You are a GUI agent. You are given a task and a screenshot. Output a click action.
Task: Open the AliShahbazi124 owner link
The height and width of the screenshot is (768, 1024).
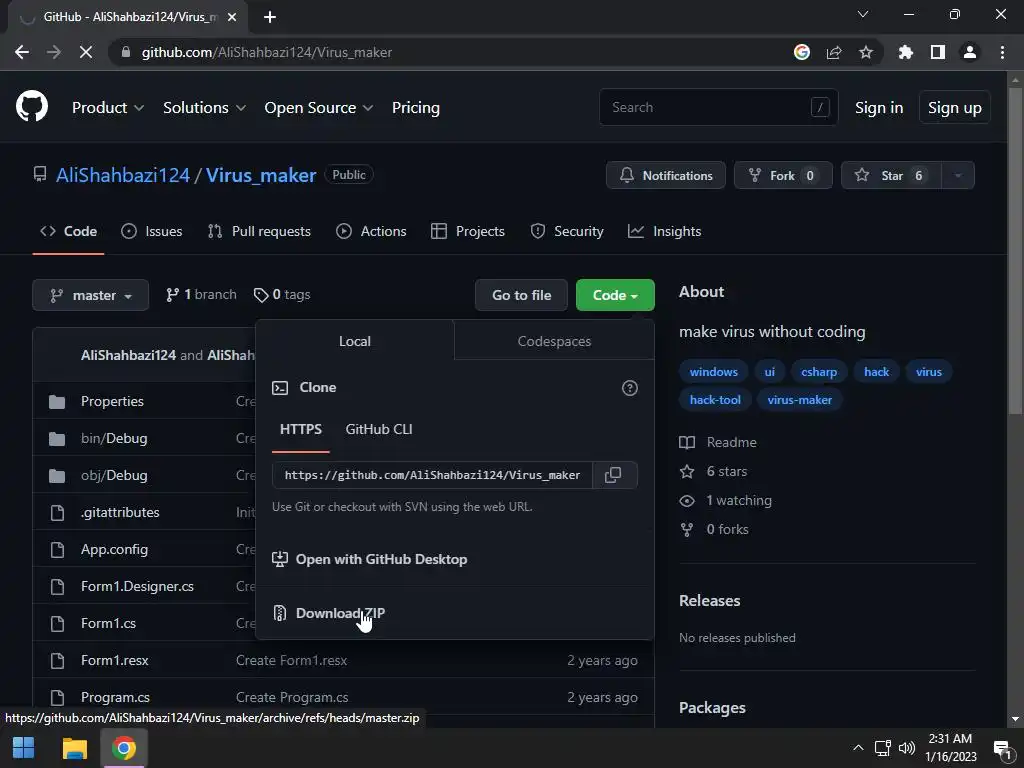coord(123,175)
